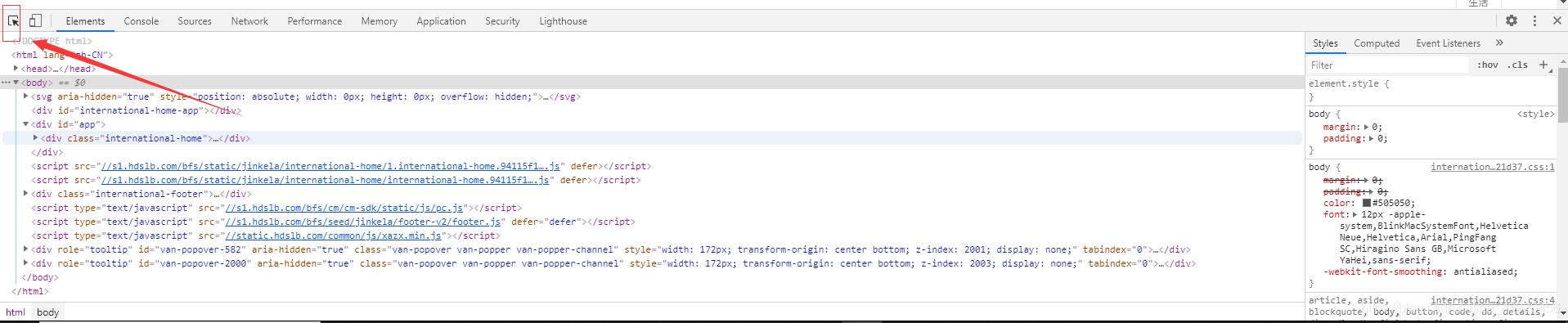Show more sidebar tabs with double chevron
Viewport: 1568px width, 323px height.
point(1499,43)
